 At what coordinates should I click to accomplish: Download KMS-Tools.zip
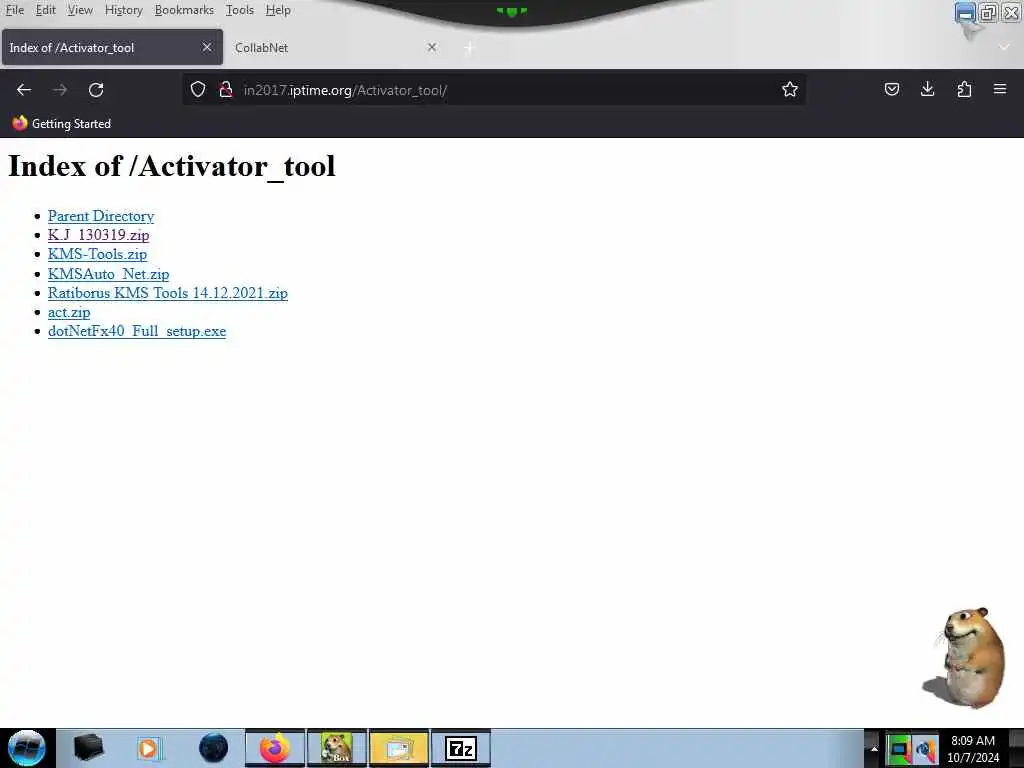(97, 254)
